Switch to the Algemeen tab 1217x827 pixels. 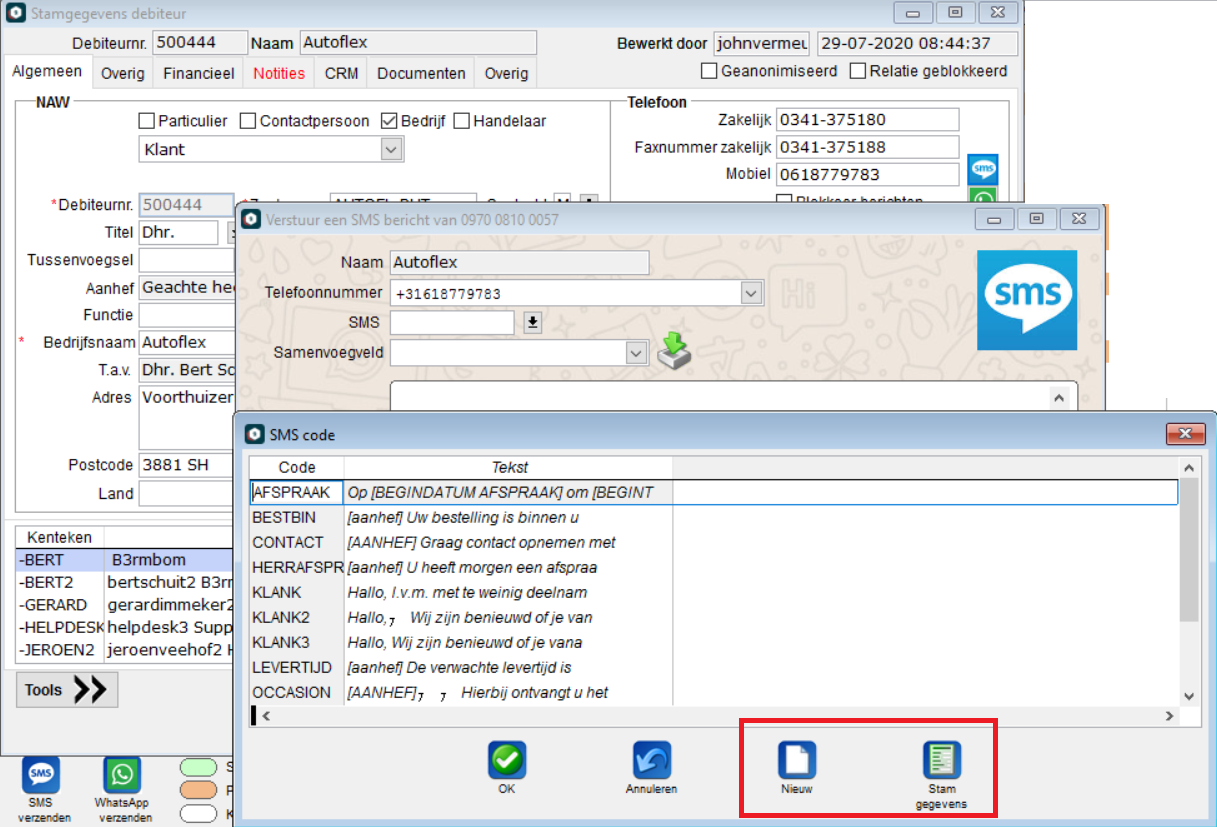point(47,71)
